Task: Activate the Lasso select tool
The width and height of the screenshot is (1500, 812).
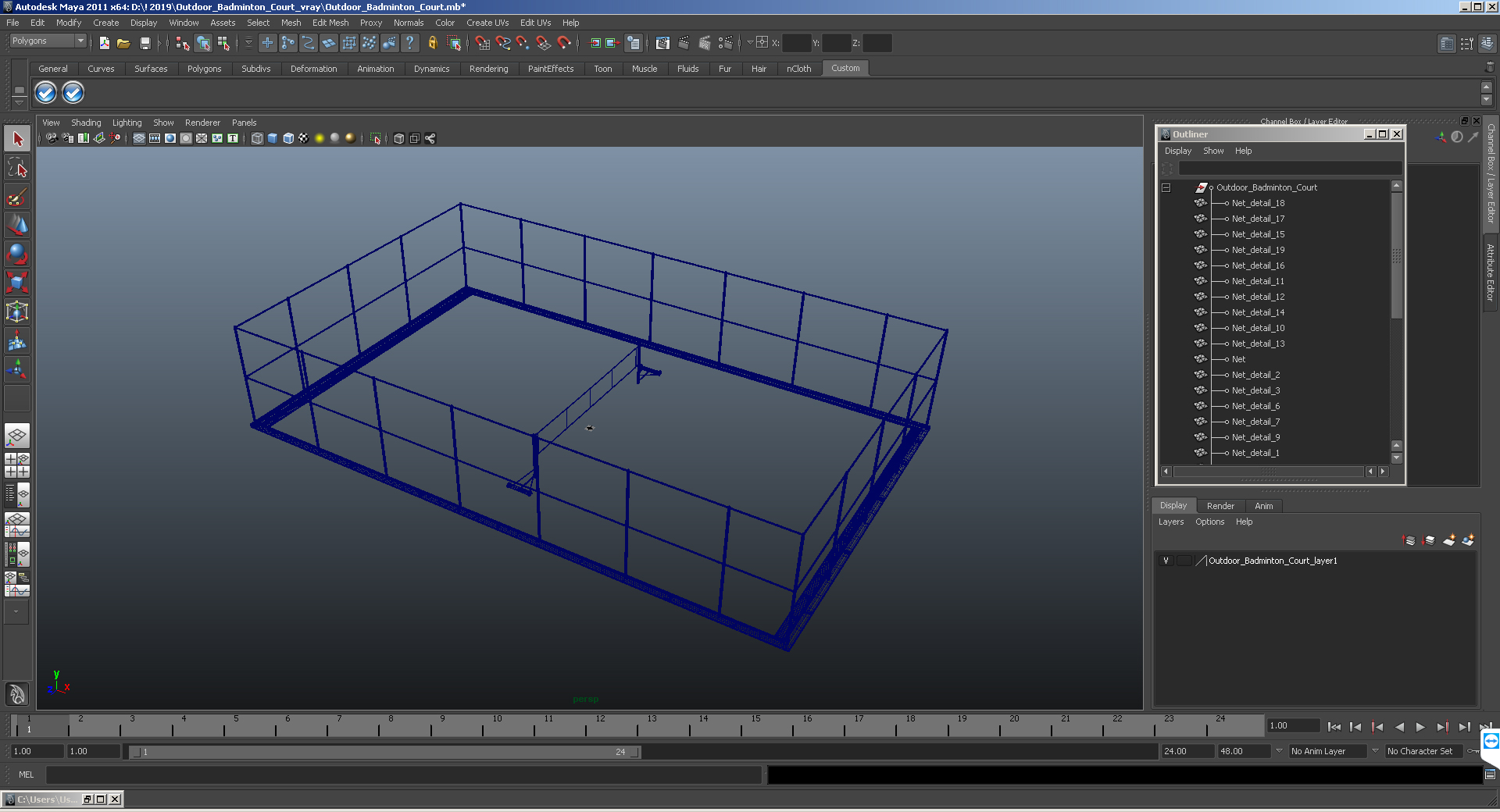Action: pyautogui.click(x=17, y=167)
